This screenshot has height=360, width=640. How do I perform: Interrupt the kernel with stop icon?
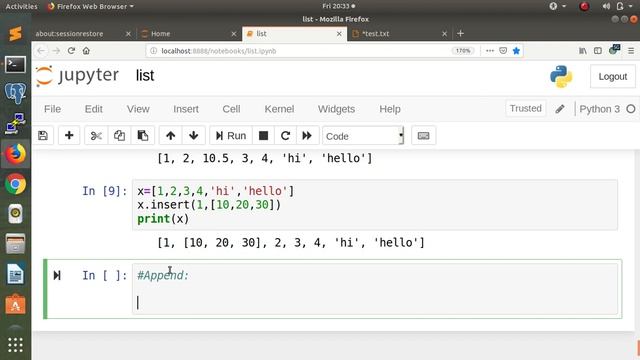263,136
